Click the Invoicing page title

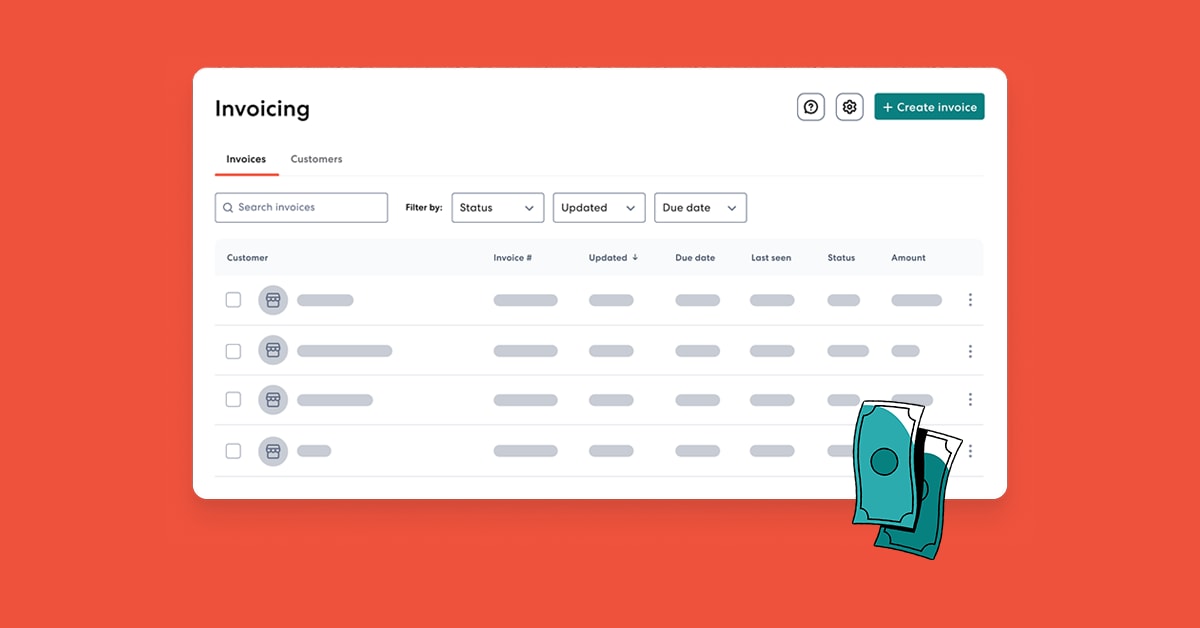[x=262, y=109]
